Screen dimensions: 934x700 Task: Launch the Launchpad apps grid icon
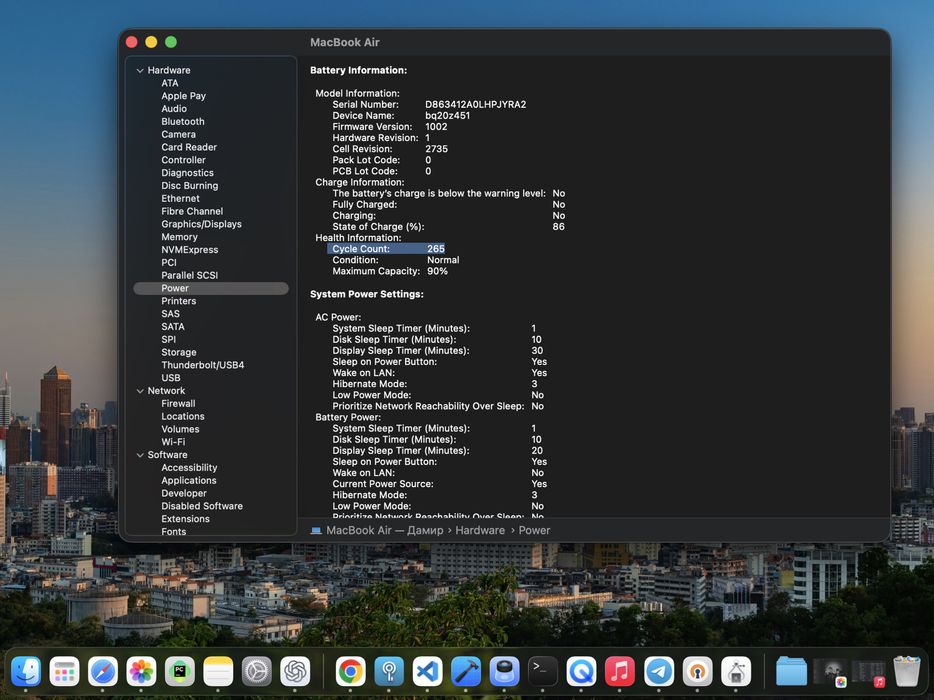click(x=64, y=671)
